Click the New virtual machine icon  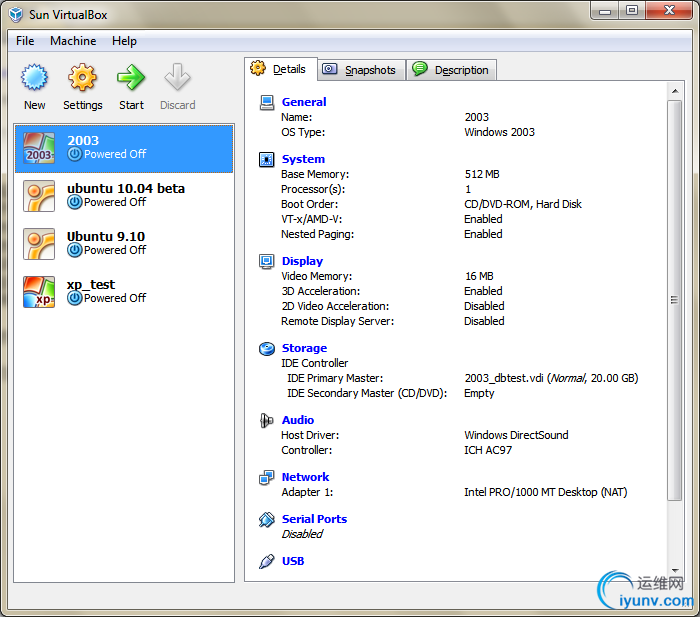coord(34,77)
